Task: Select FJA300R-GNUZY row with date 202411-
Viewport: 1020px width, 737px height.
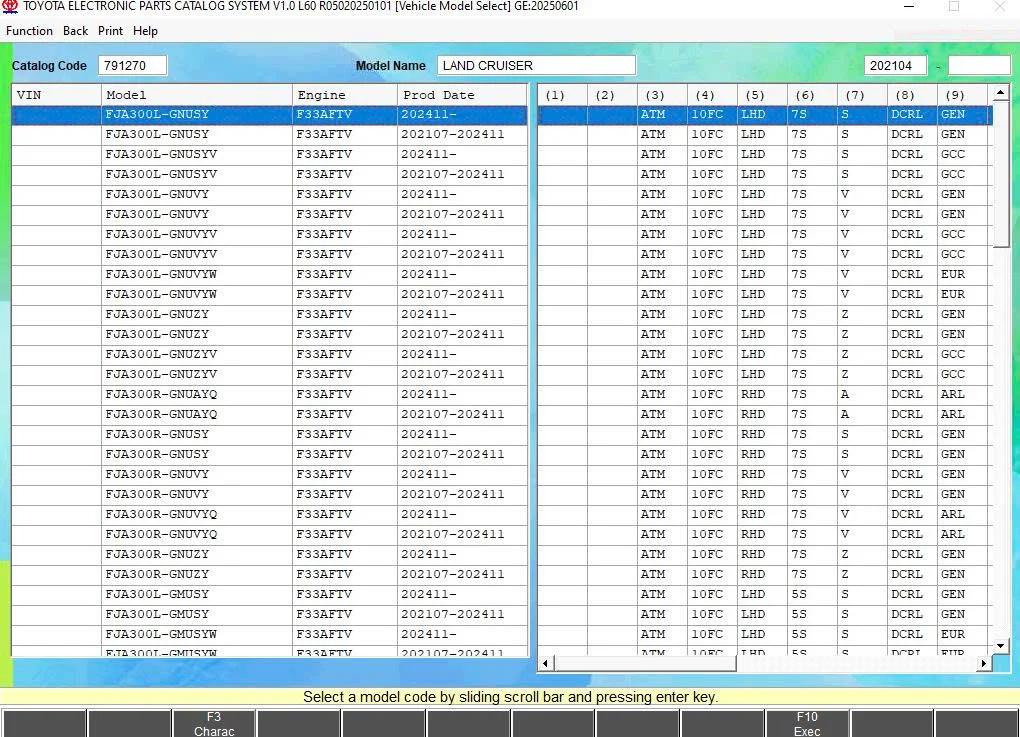Action: pos(269,554)
